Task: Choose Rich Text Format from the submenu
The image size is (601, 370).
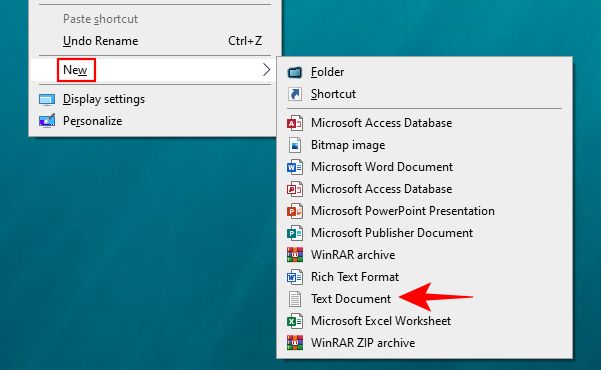Action: coord(355,277)
